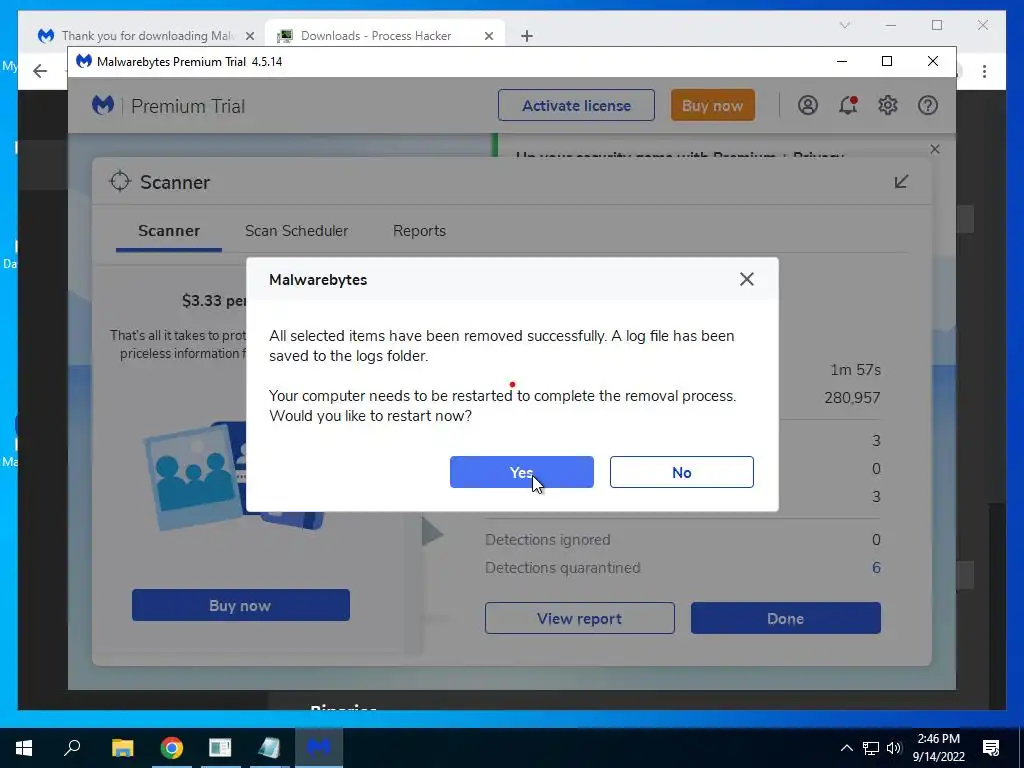Click the promo panel expand arrow

pyautogui.click(x=432, y=532)
